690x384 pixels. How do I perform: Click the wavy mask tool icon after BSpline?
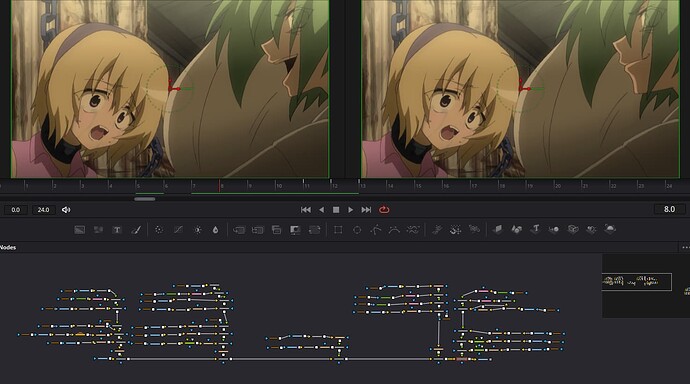tap(413, 230)
